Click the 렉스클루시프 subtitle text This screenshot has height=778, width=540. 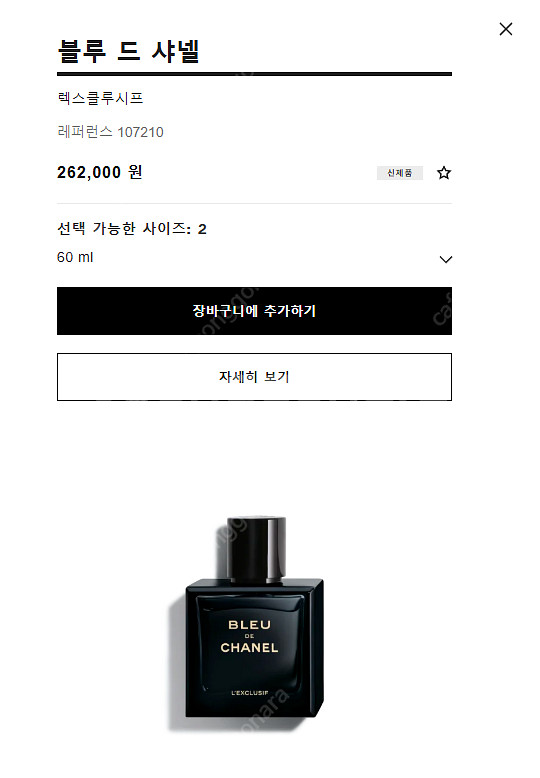[100, 98]
